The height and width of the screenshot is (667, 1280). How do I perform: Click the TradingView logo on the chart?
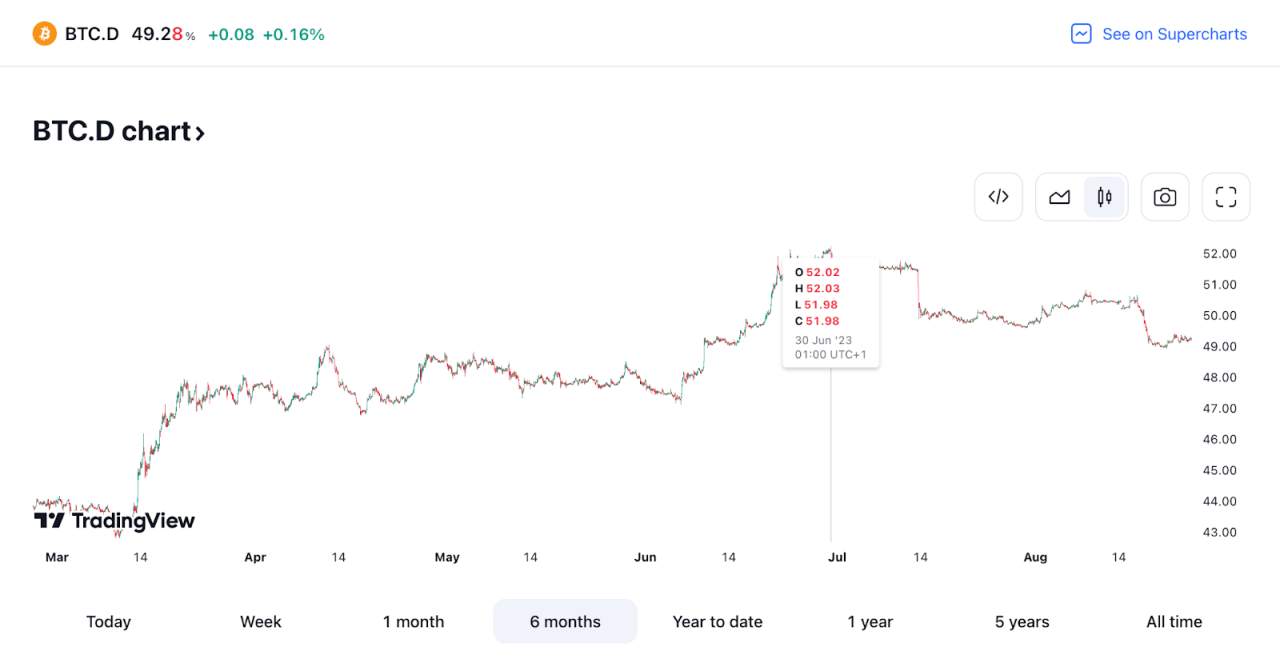[x=114, y=521]
